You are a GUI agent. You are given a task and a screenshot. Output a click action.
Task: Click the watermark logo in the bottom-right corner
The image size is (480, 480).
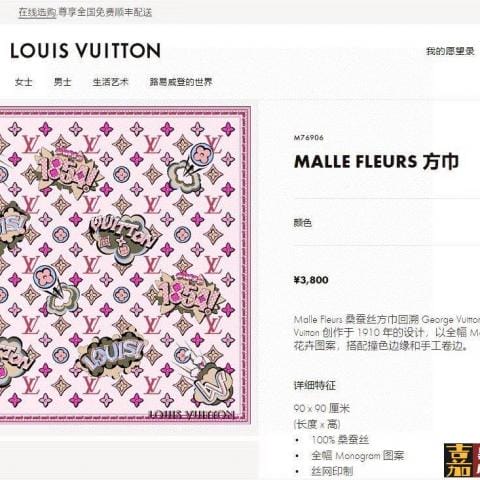(462, 460)
